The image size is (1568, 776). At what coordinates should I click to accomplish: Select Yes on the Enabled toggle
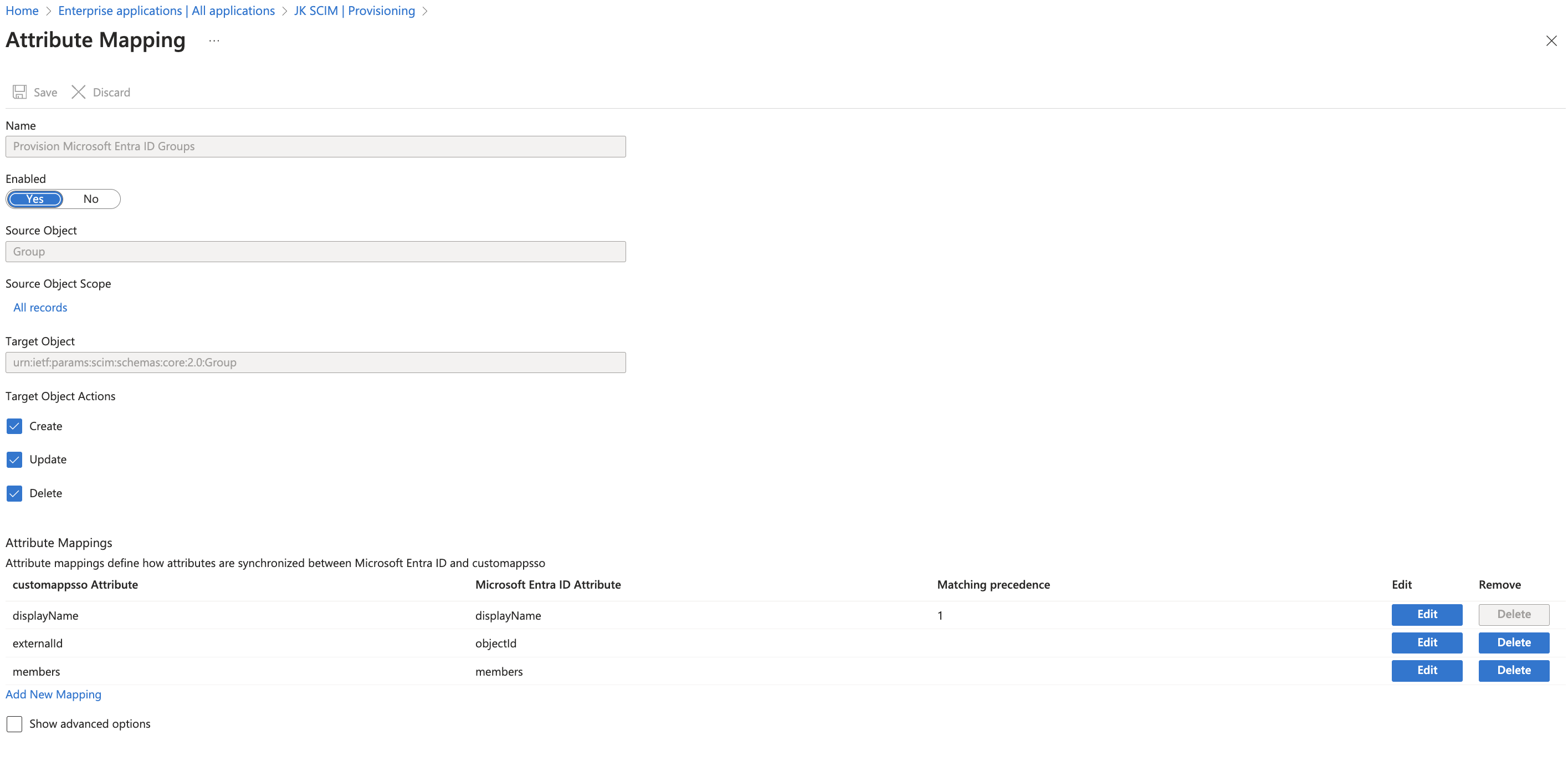(x=35, y=199)
